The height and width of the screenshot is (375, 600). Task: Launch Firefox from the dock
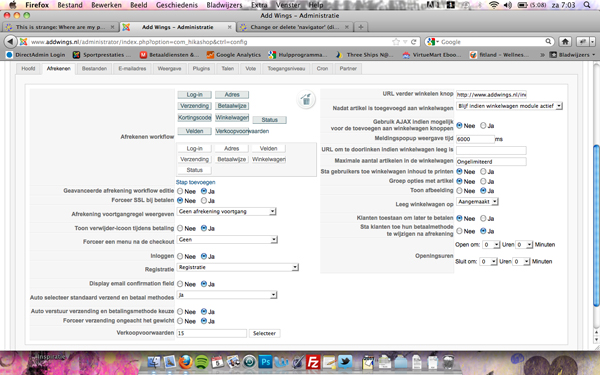point(186,362)
